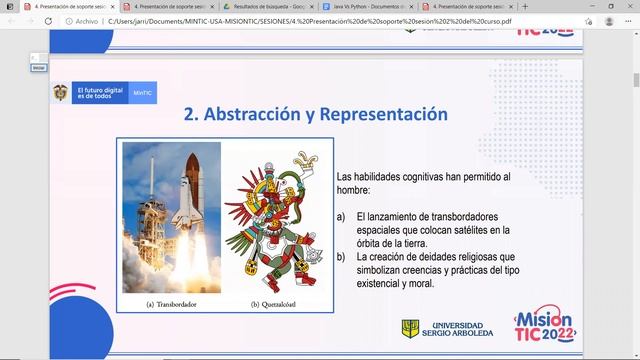Click El futuro digital es de todos banner

tap(100, 93)
